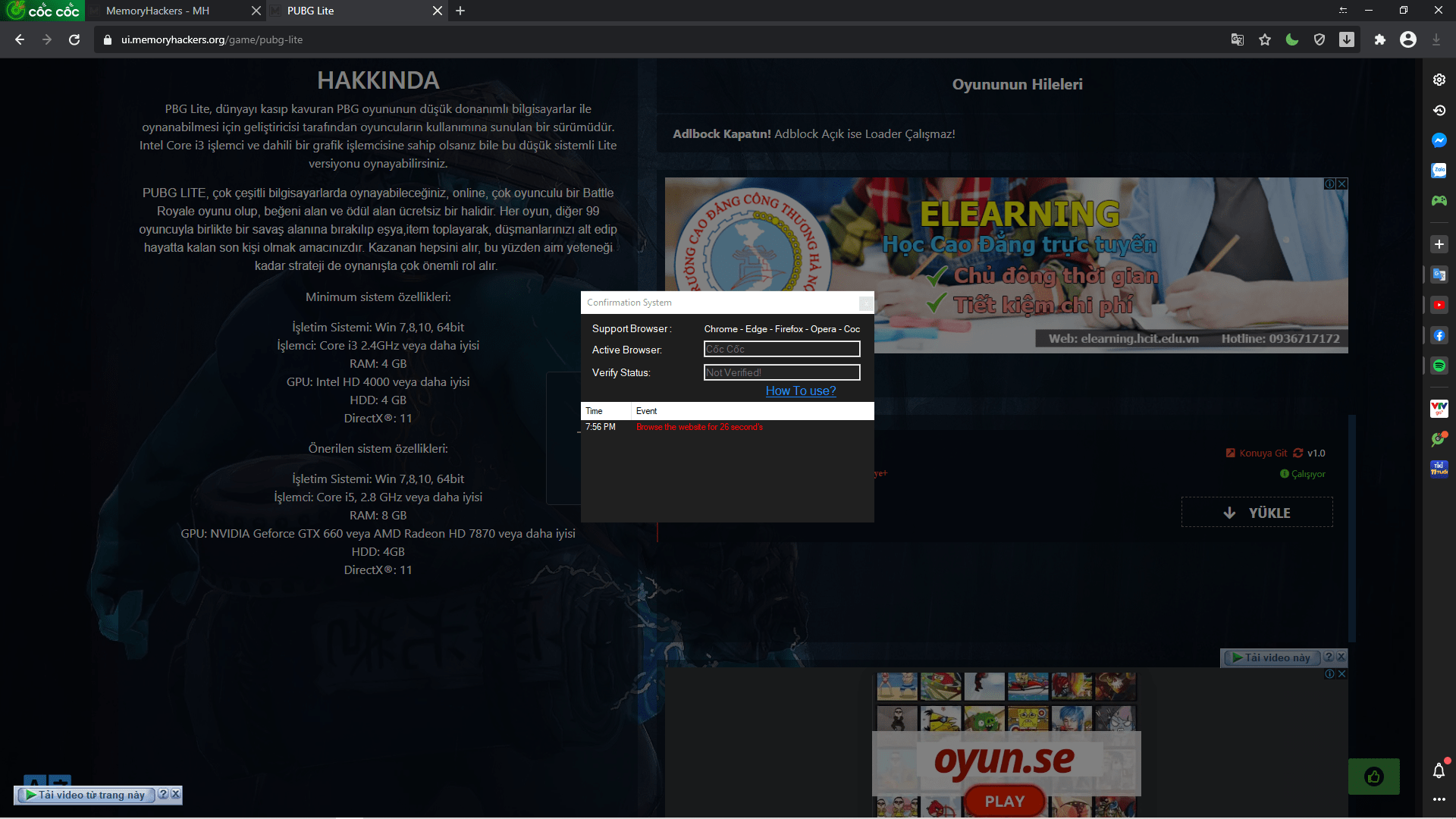The image size is (1456, 819).
Task: Open the games controller sidebar icon
Action: click(1439, 201)
